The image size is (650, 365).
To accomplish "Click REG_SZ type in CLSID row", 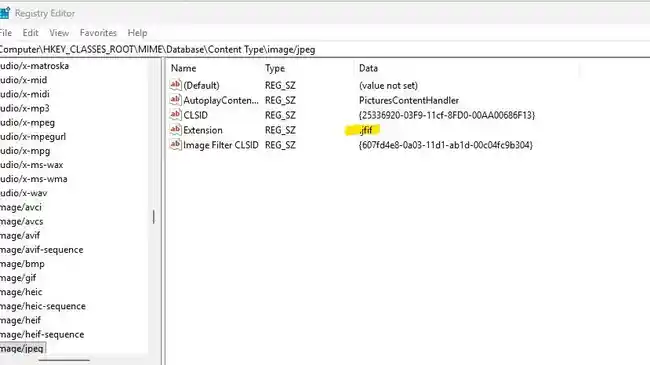I will pyautogui.click(x=280, y=115).
